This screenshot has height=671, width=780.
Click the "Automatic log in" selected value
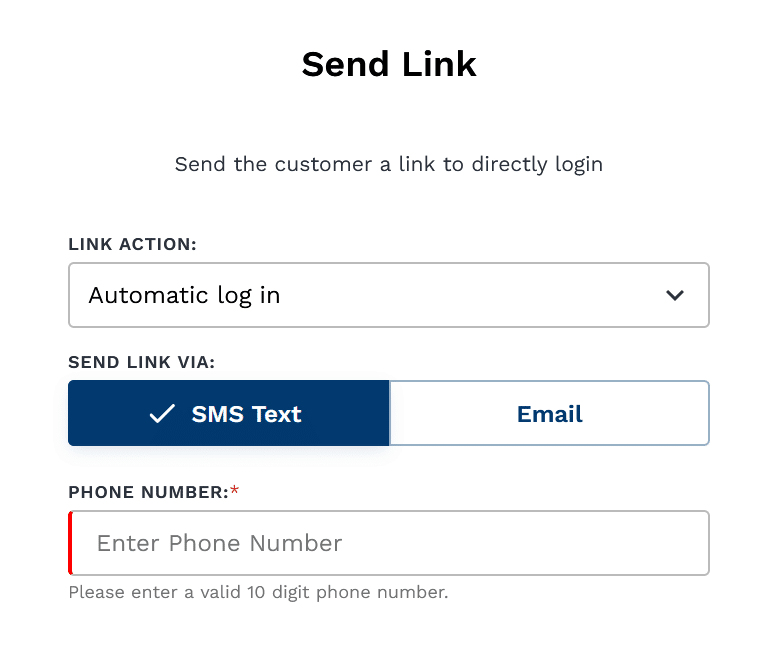[x=184, y=296]
